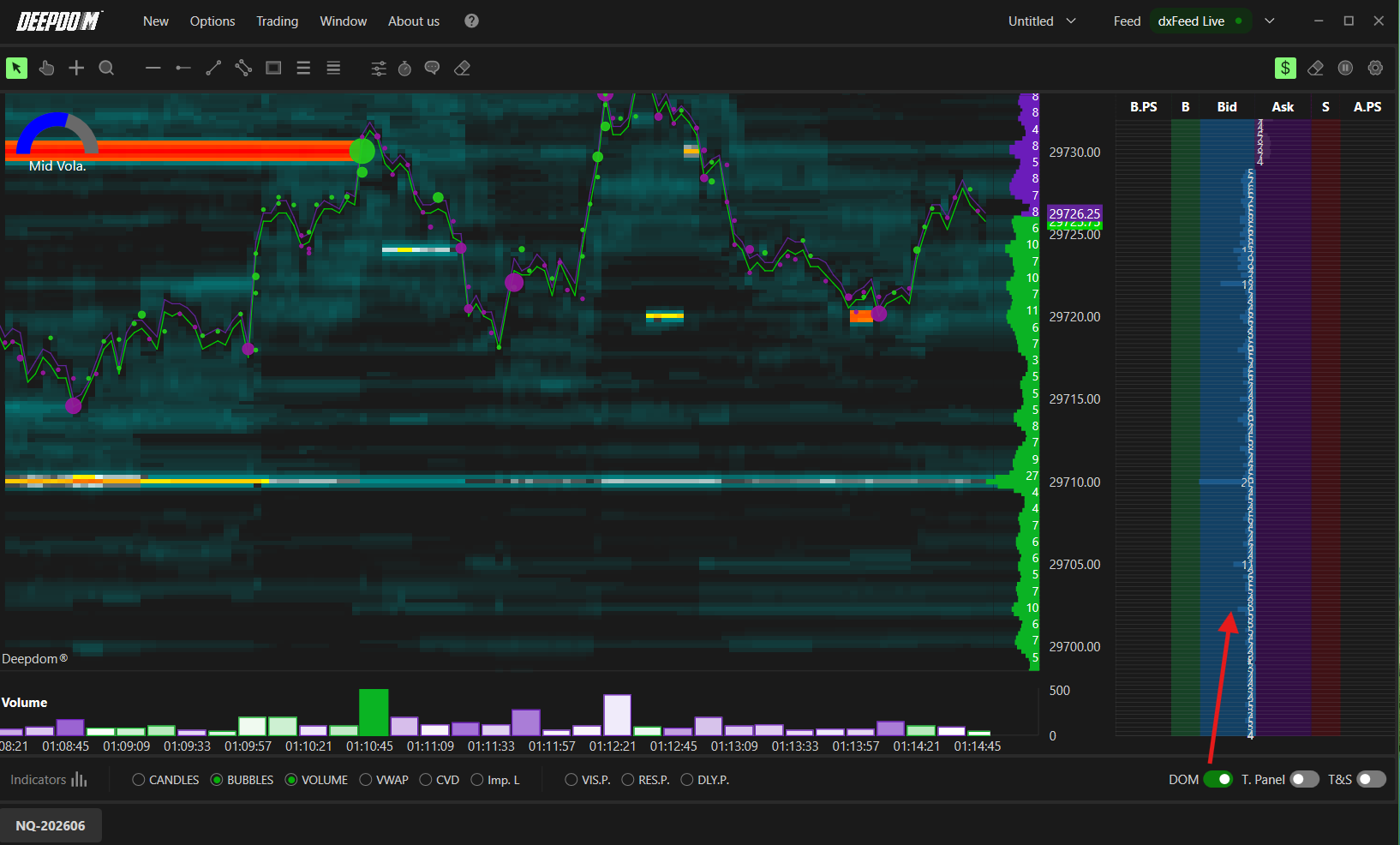1400x845 pixels.
Task: Select the CANDLES radio option
Action: coord(165,780)
